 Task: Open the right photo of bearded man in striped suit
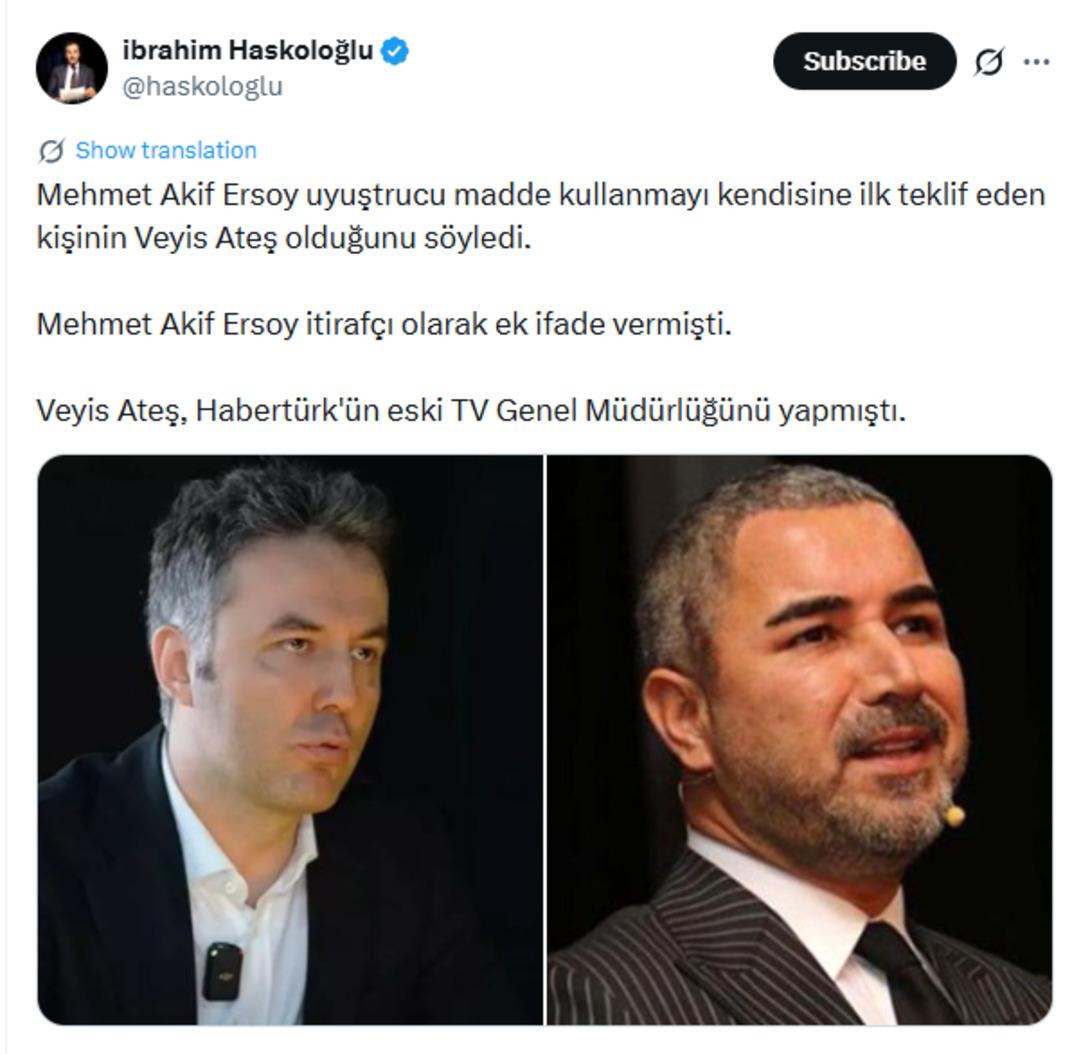(800, 740)
